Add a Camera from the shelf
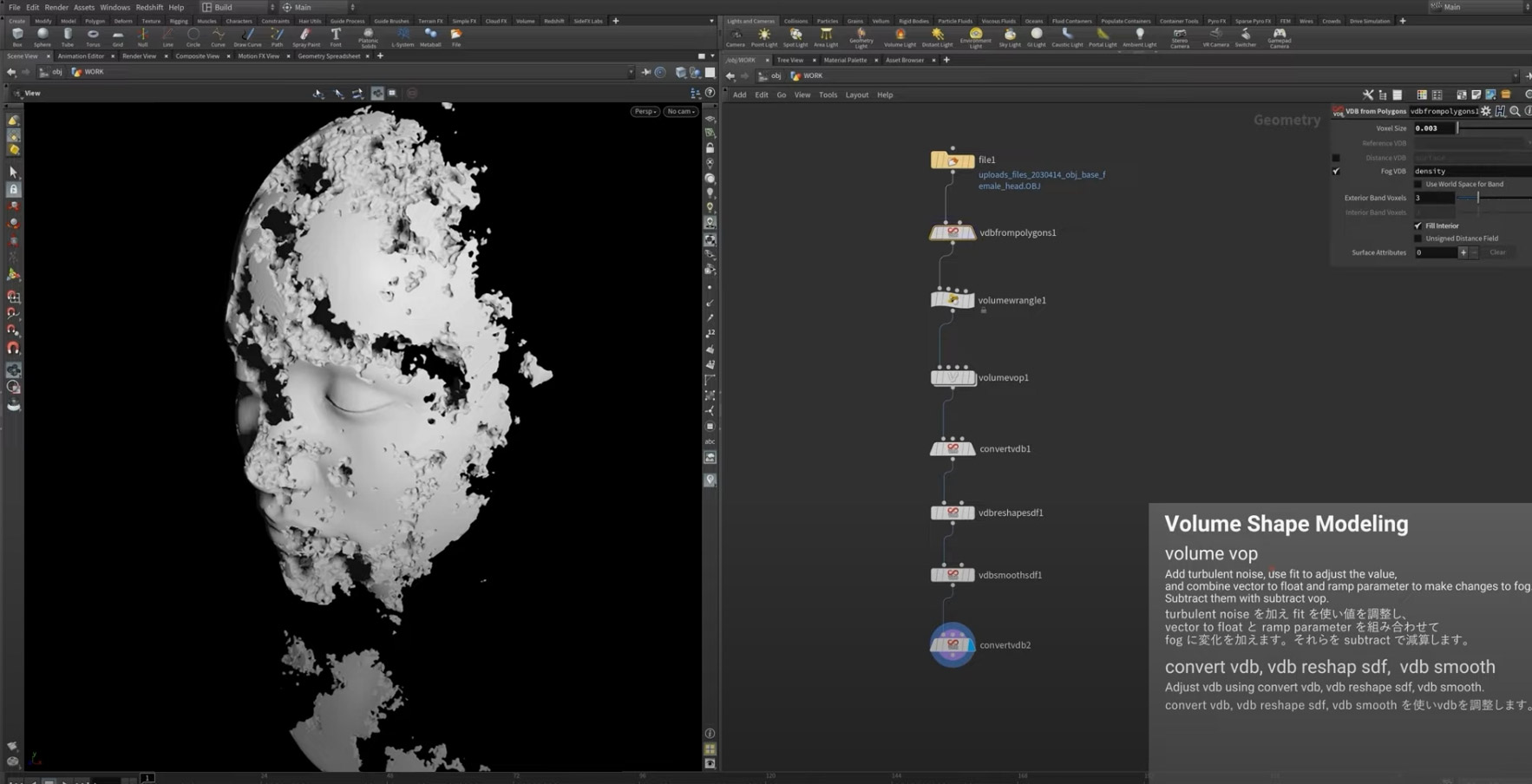The height and width of the screenshot is (784, 1532). [736, 37]
